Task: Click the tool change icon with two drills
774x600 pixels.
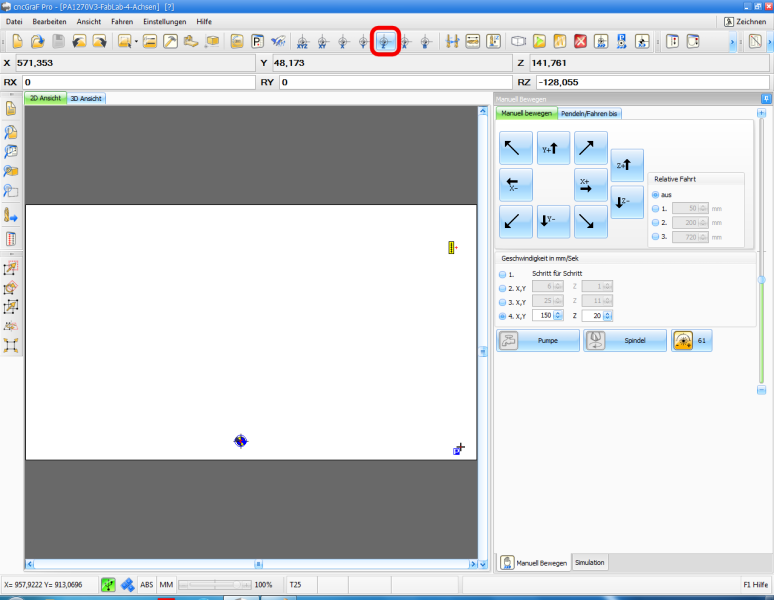Action: (x=452, y=41)
